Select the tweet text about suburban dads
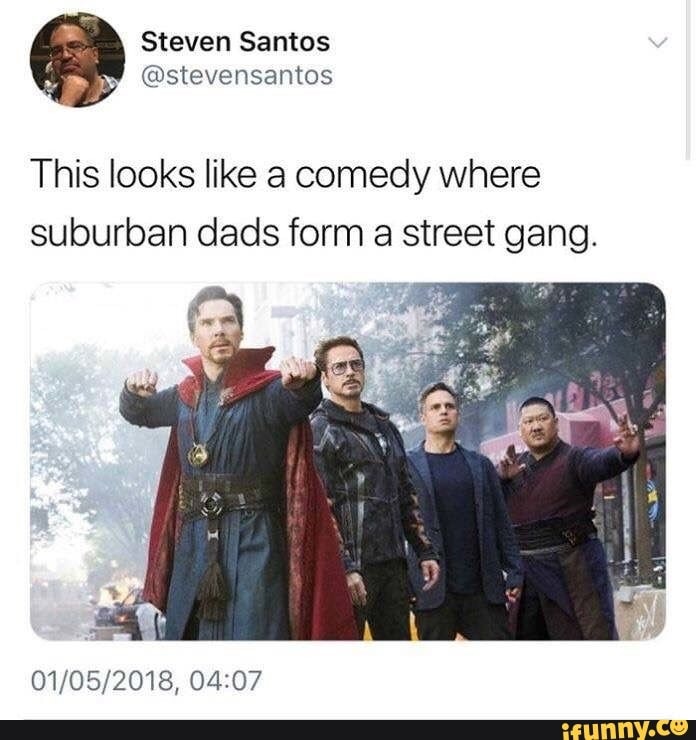Image resolution: width=696 pixels, height=740 pixels. click(313, 204)
